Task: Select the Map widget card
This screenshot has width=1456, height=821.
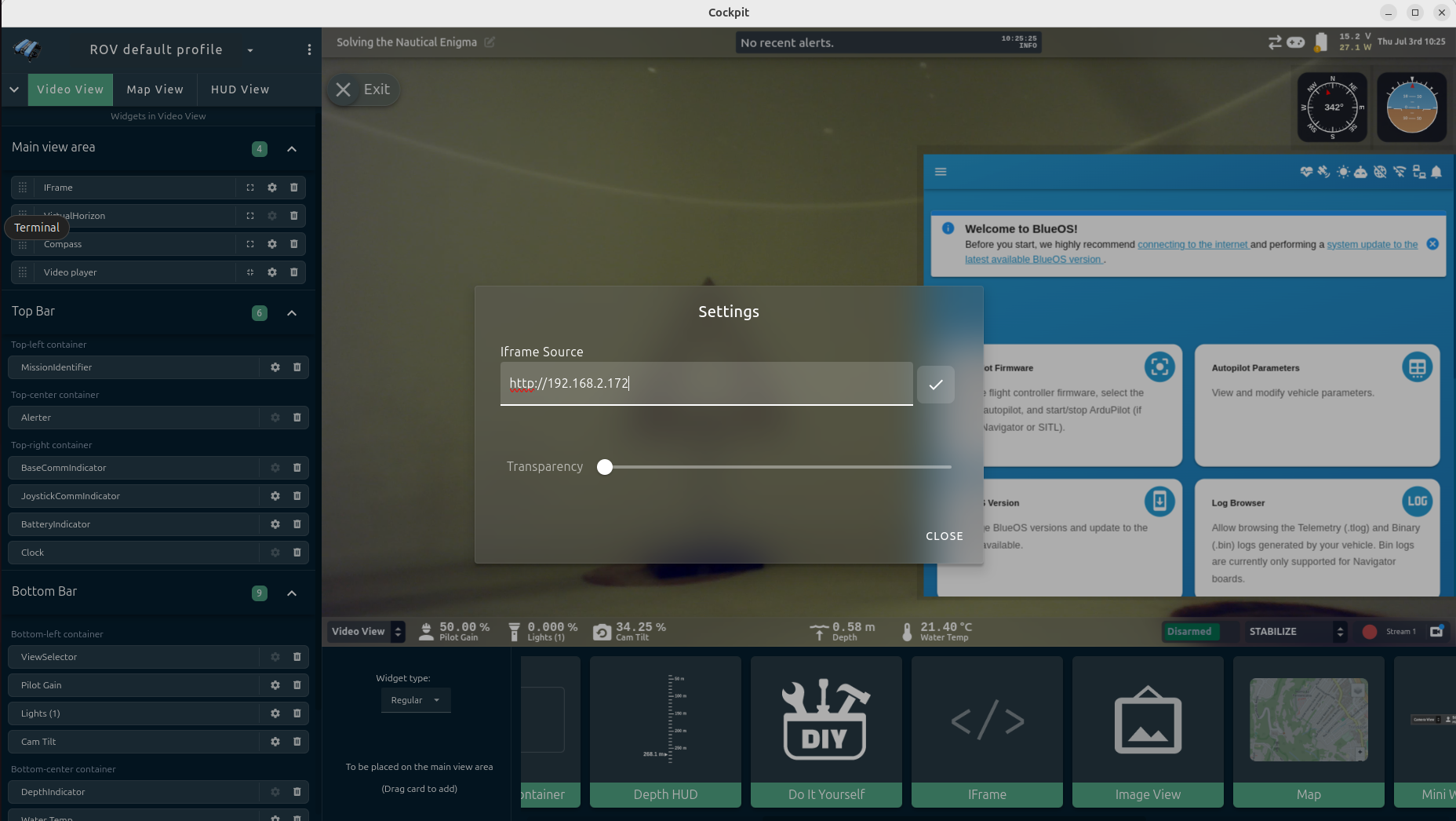Action: (x=1309, y=732)
